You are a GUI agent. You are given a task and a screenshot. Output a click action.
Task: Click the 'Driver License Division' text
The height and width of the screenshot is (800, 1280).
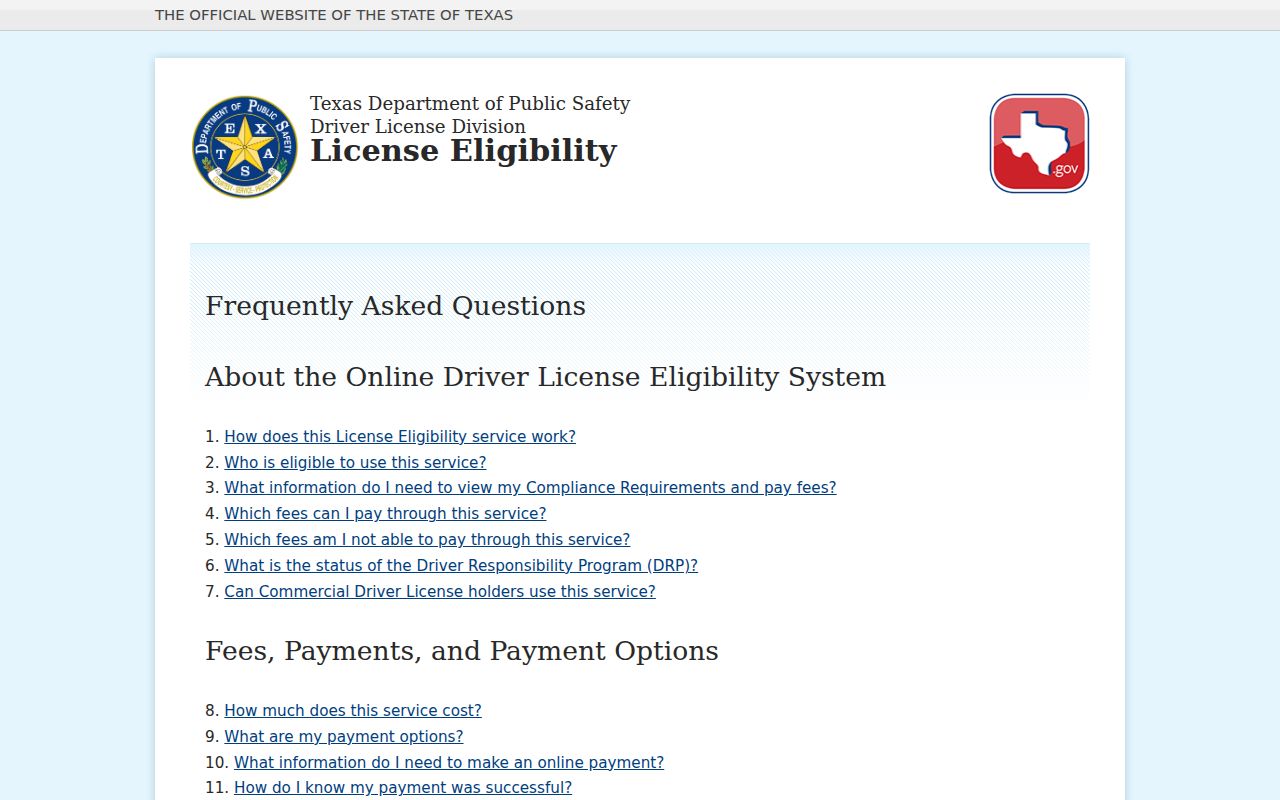click(x=418, y=126)
